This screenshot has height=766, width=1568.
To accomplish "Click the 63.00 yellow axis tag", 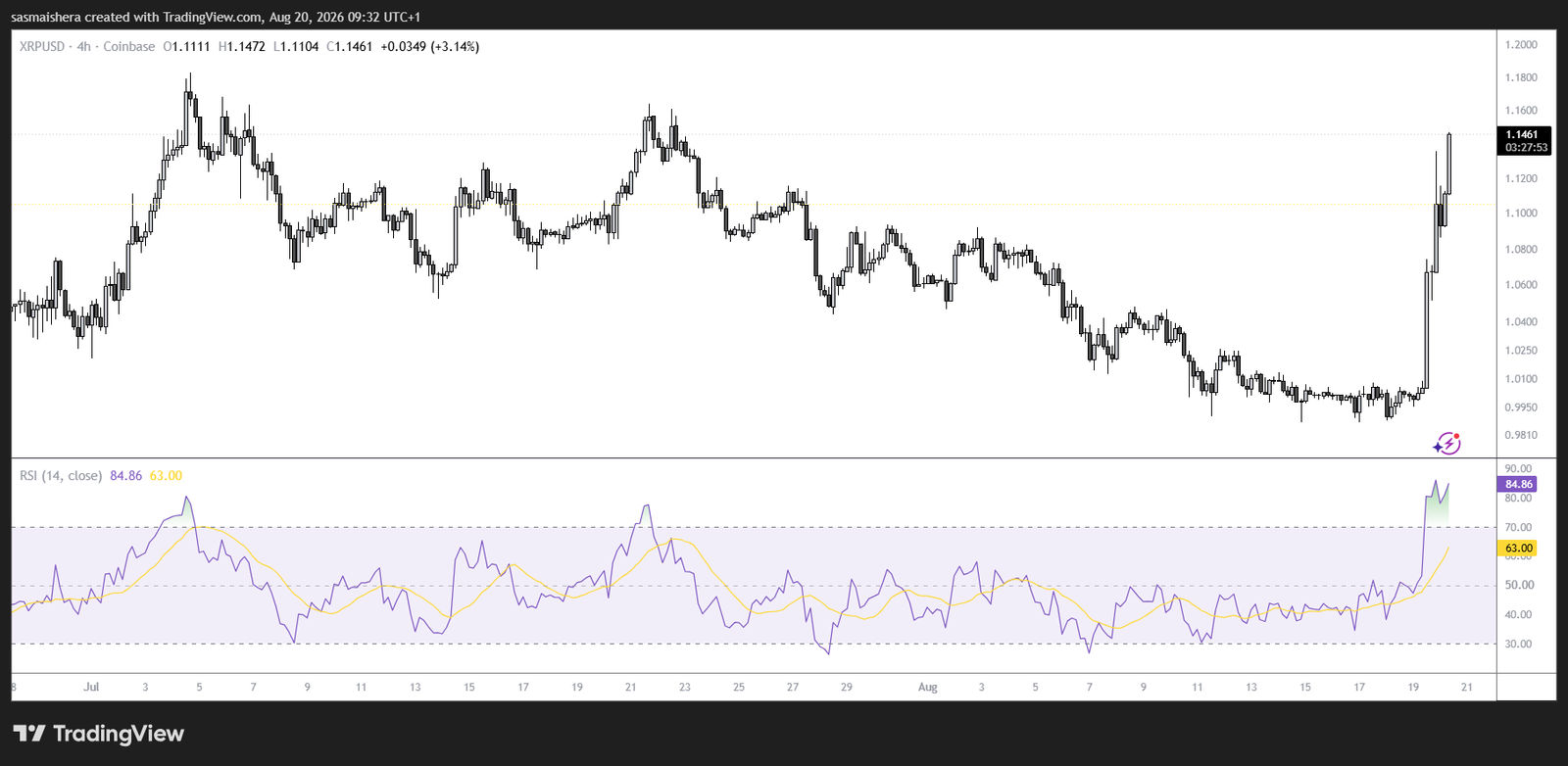I will [x=1518, y=548].
